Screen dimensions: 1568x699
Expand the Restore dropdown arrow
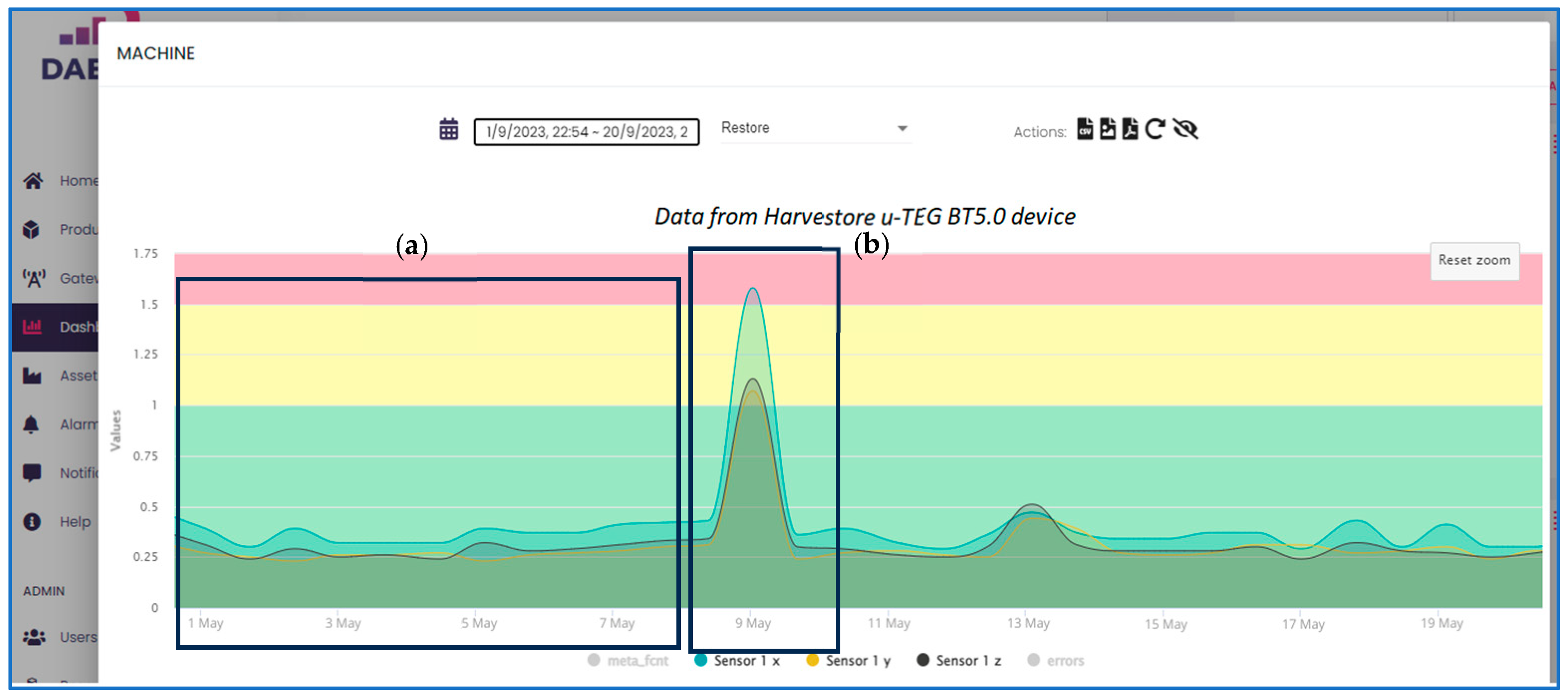coord(902,128)
